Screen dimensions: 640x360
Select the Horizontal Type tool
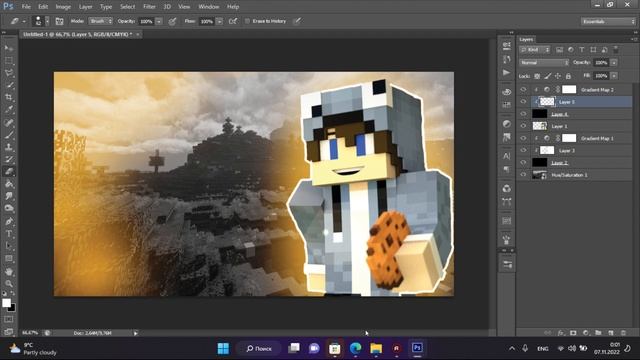coord(9,234)
